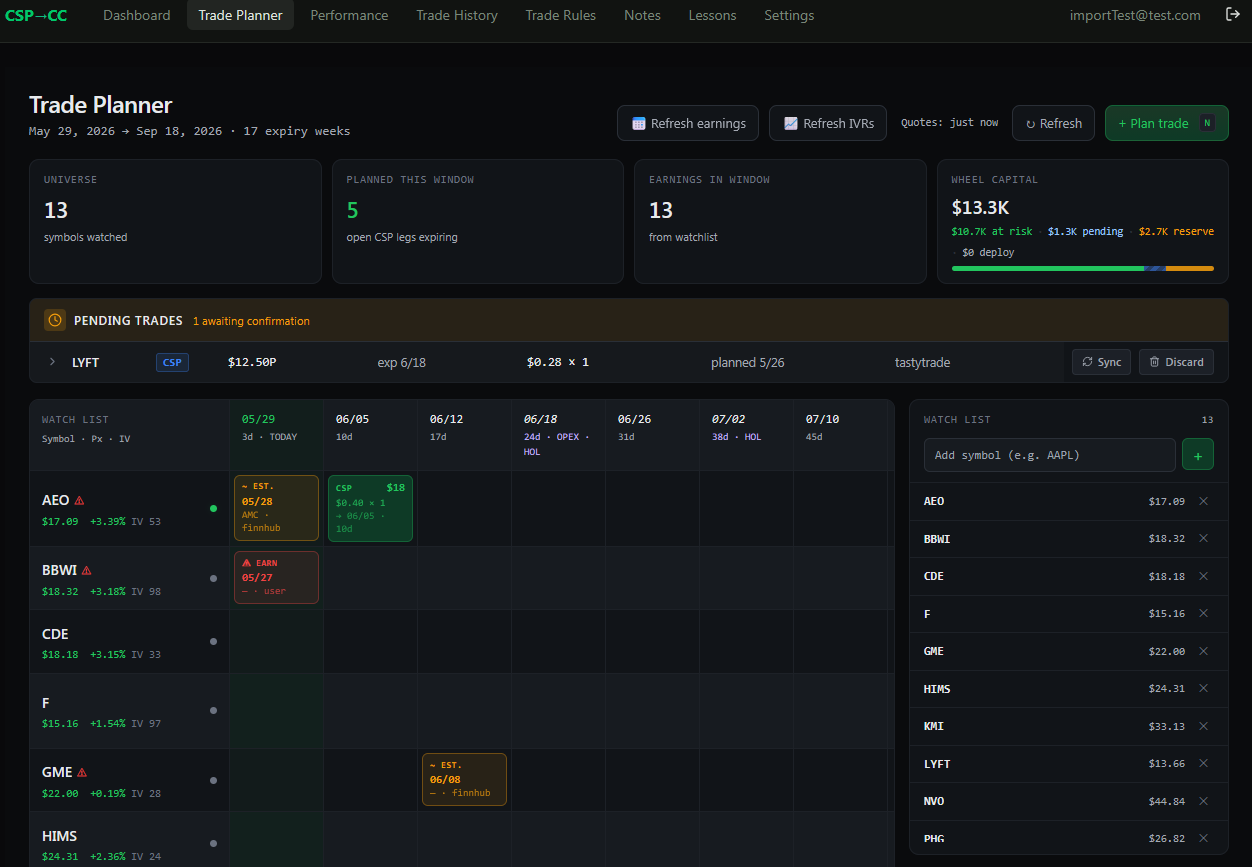The image size is (1252, 867).
Task: Click the green plus add-symbol button
Action: coord(1198,455)
